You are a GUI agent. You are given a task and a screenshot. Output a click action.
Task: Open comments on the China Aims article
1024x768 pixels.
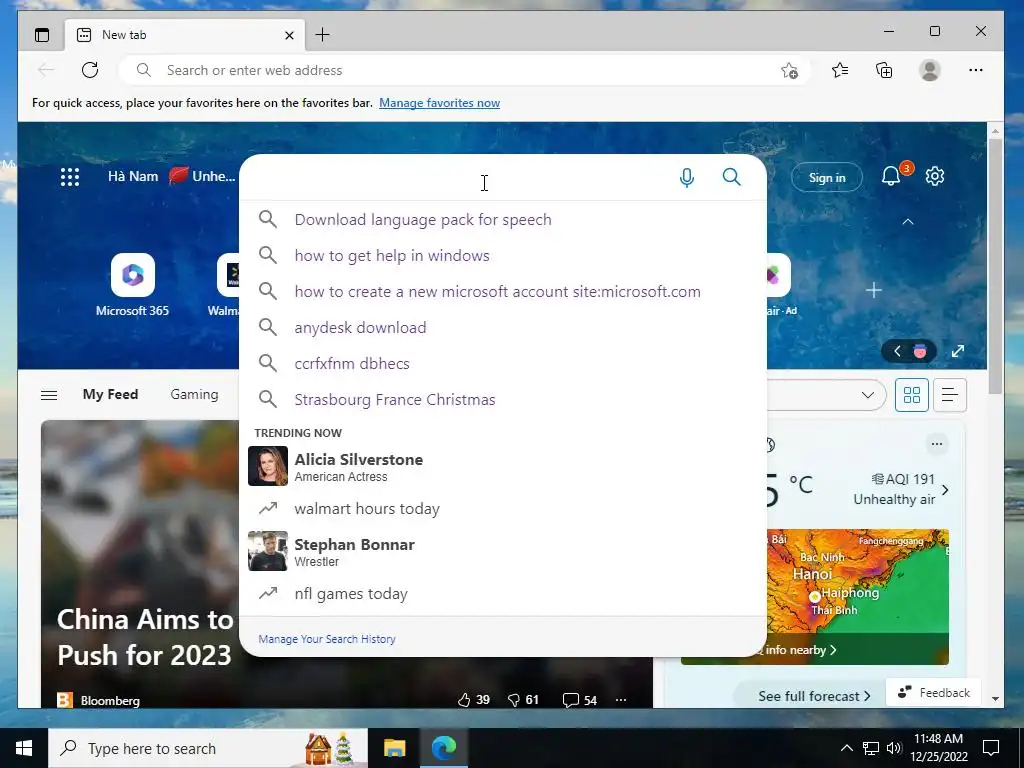[580, 700]
